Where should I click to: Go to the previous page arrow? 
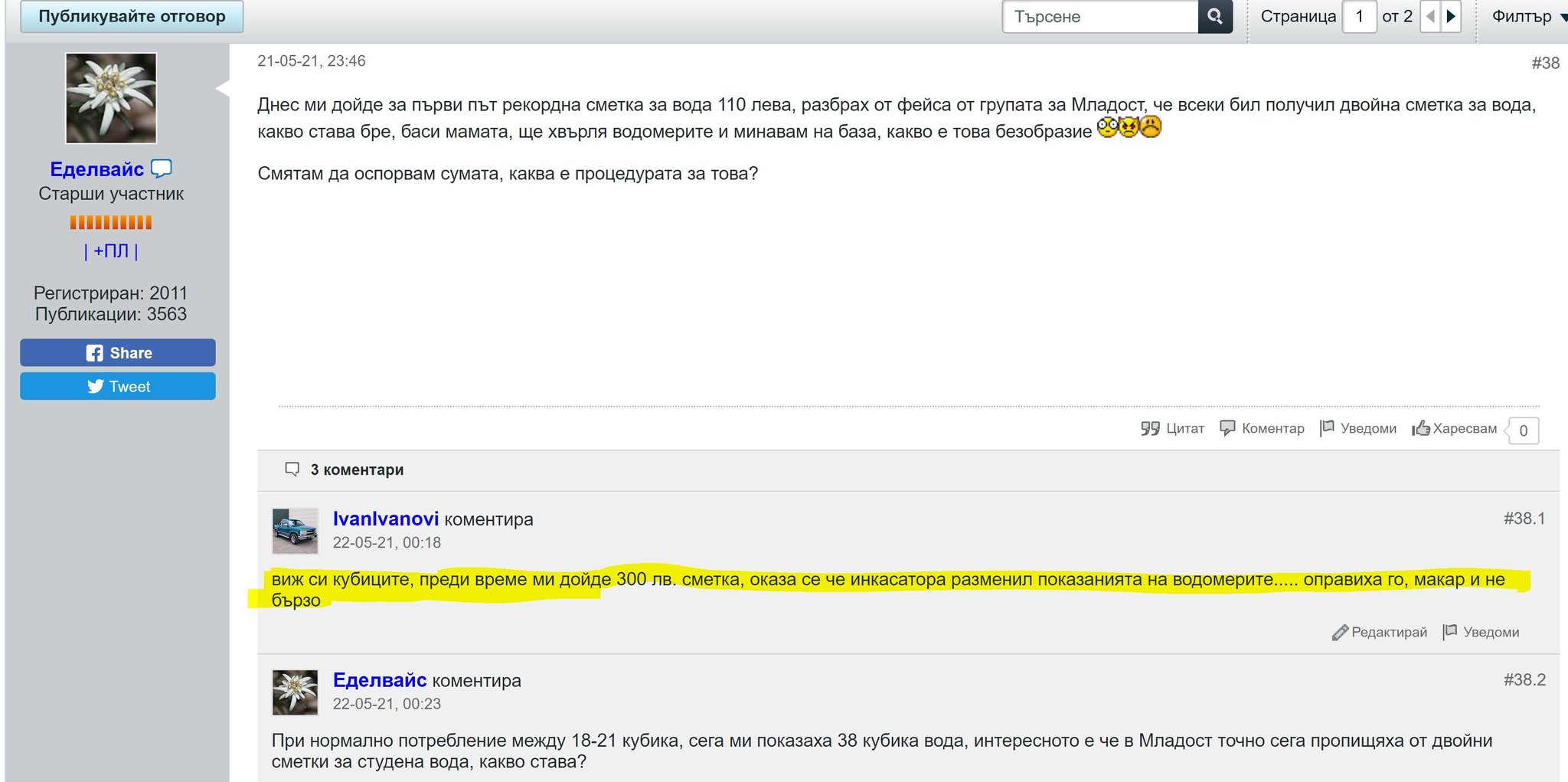click(x=1430, y=16)
